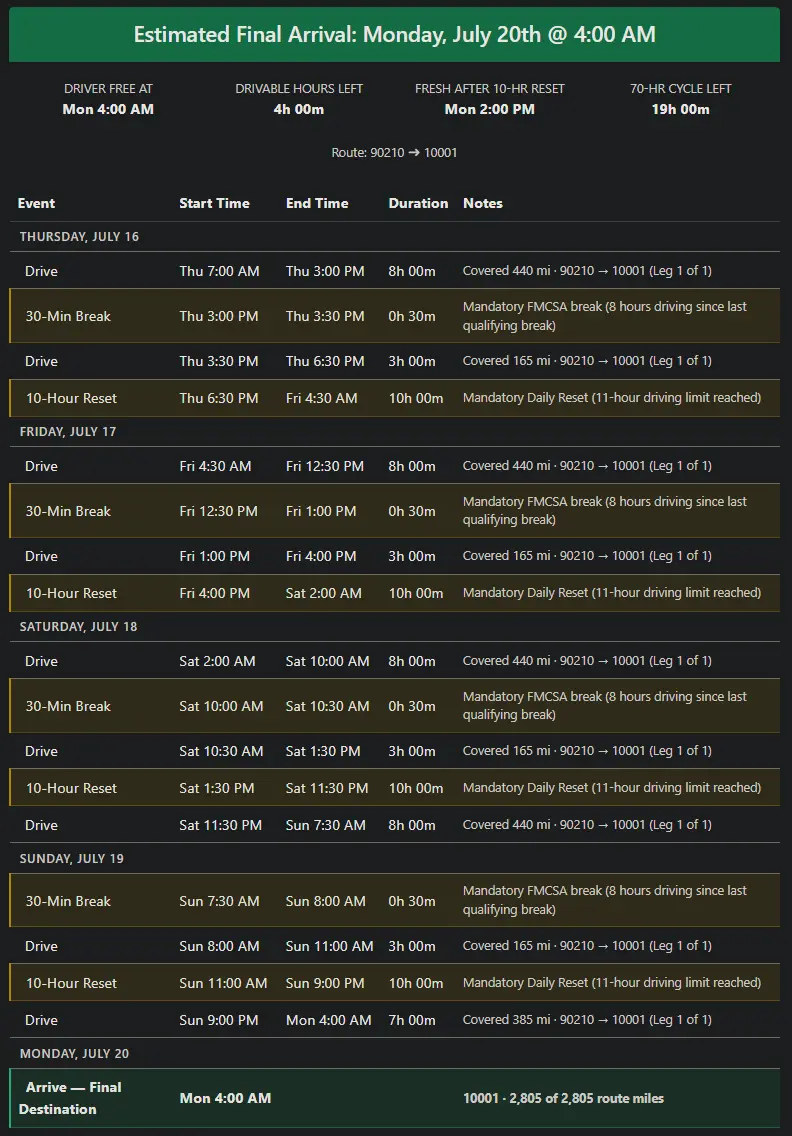
Task: Click the 'Duration' column header
Action: (418, 204)
